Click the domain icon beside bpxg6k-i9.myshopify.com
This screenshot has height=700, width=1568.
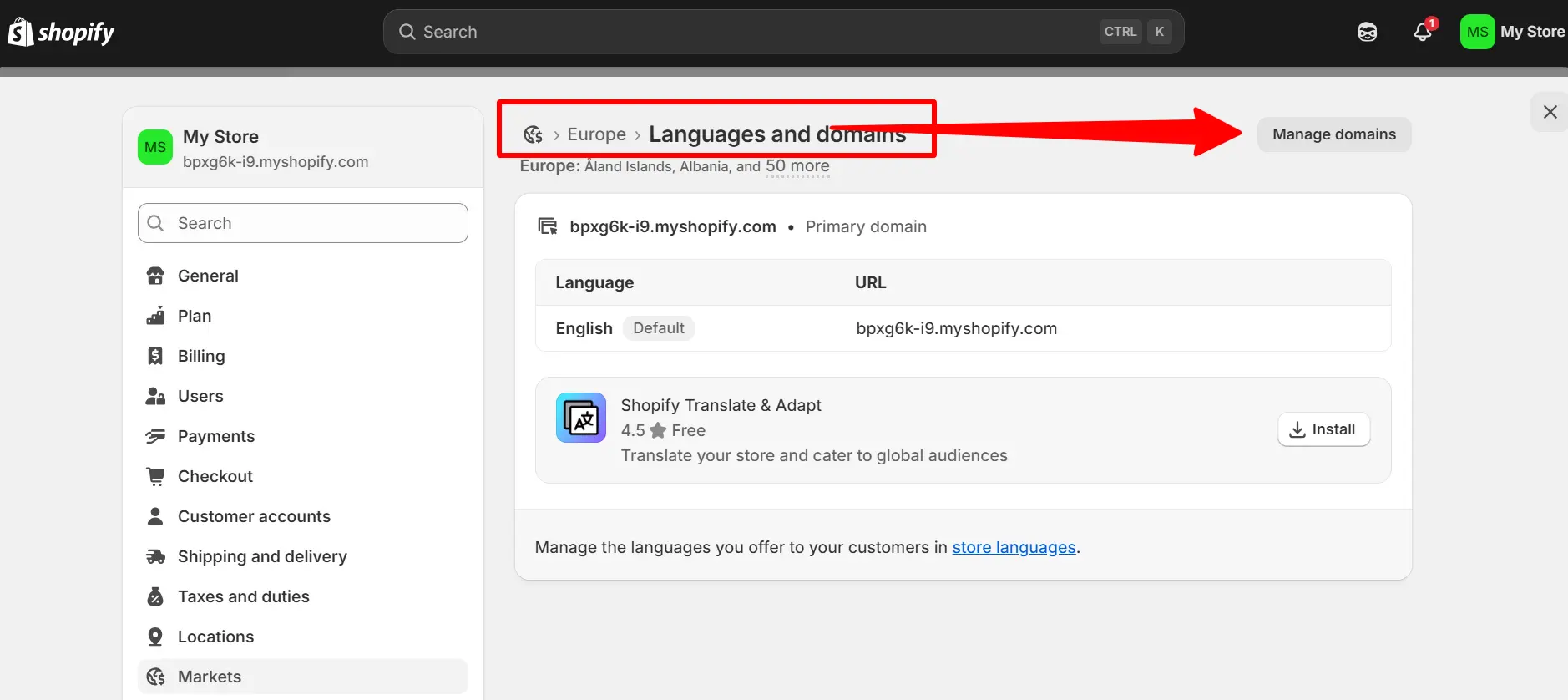[548, 226]
